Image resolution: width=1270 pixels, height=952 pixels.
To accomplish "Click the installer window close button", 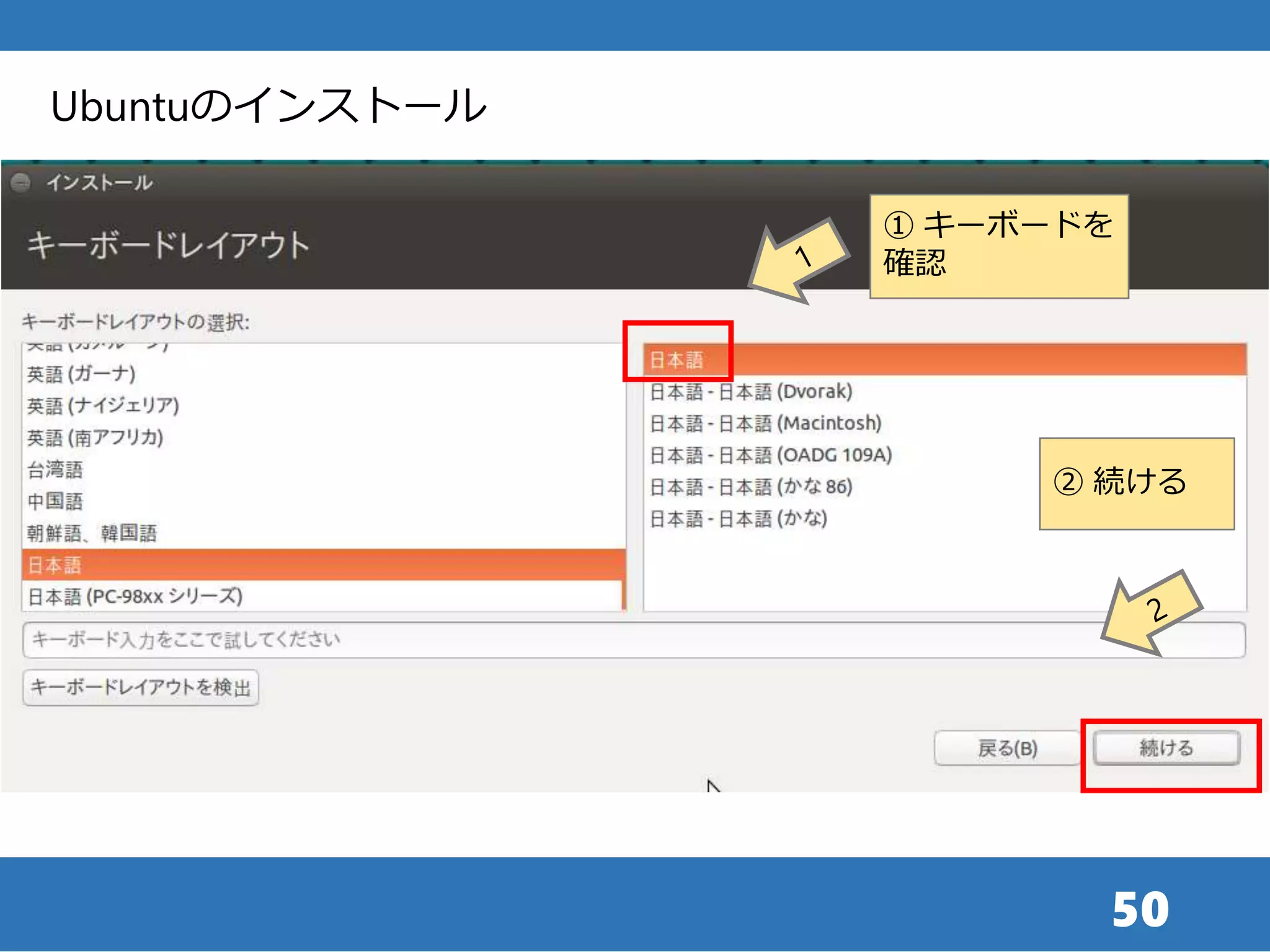I will click(x=20, y=182).
